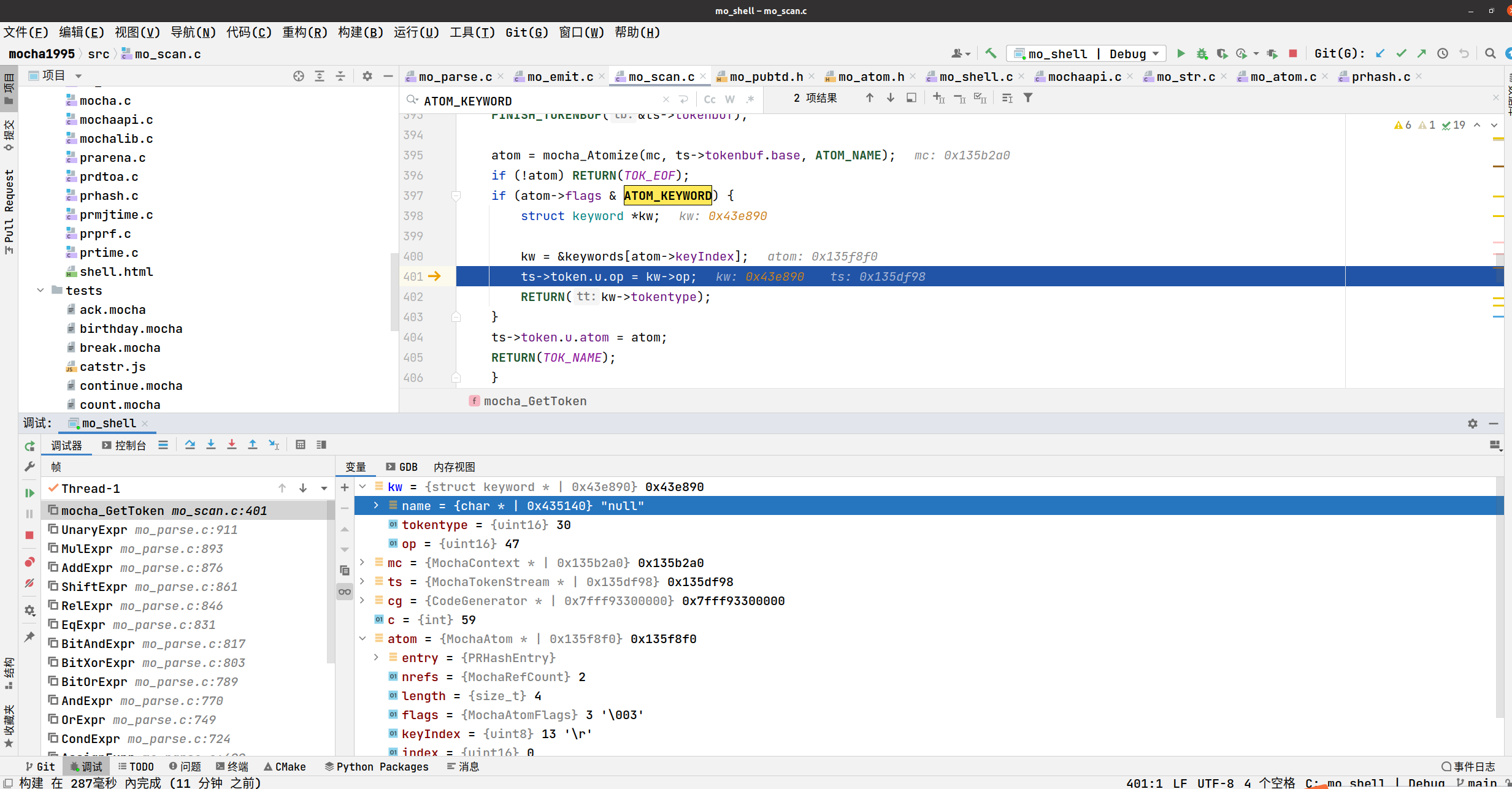Collapse all in the project panel

[x=340, y=76]
